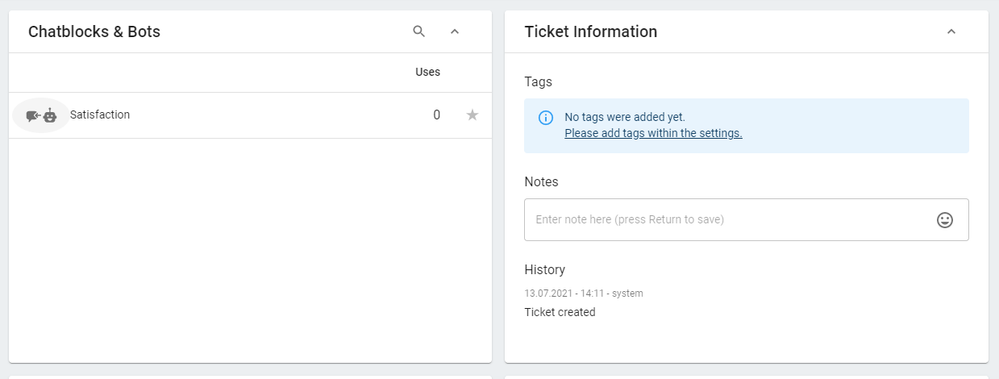Collapse the Chatblocks & Bots panel
Viewport: 999px width, 379px height.
pyautogui.click(x=455, y=31)
